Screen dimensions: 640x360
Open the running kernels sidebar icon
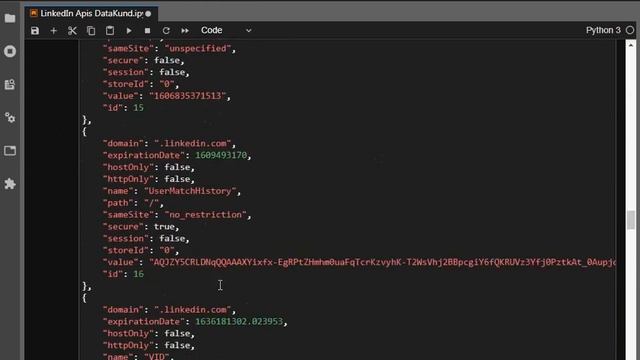tap(10, 51)
